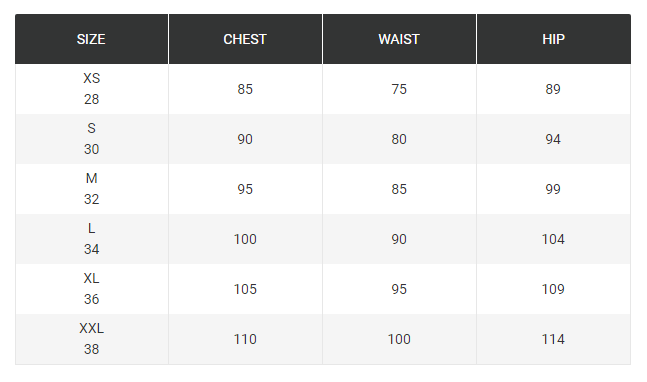
Task: Click hip value 89 in XS row
Action: (x=553, y=89)
